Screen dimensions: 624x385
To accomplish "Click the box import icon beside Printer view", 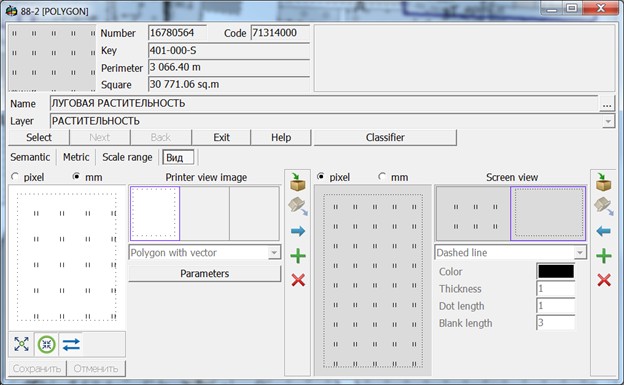I will click(x=298, y=182).
